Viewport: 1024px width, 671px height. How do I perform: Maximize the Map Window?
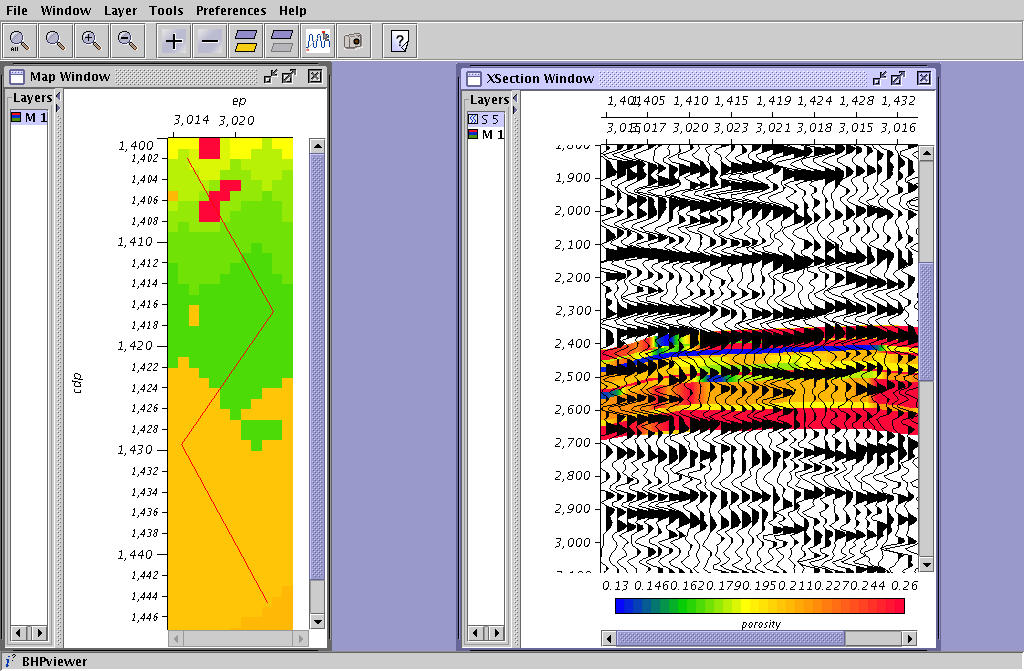pyautogui.click(x=289, y=76)
